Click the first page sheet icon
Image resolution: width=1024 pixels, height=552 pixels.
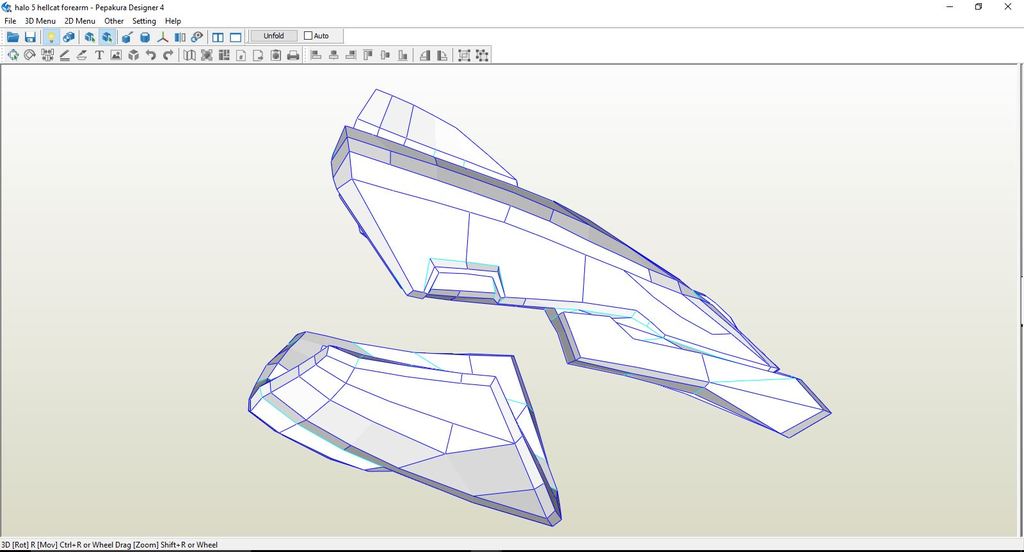[241, 56]
